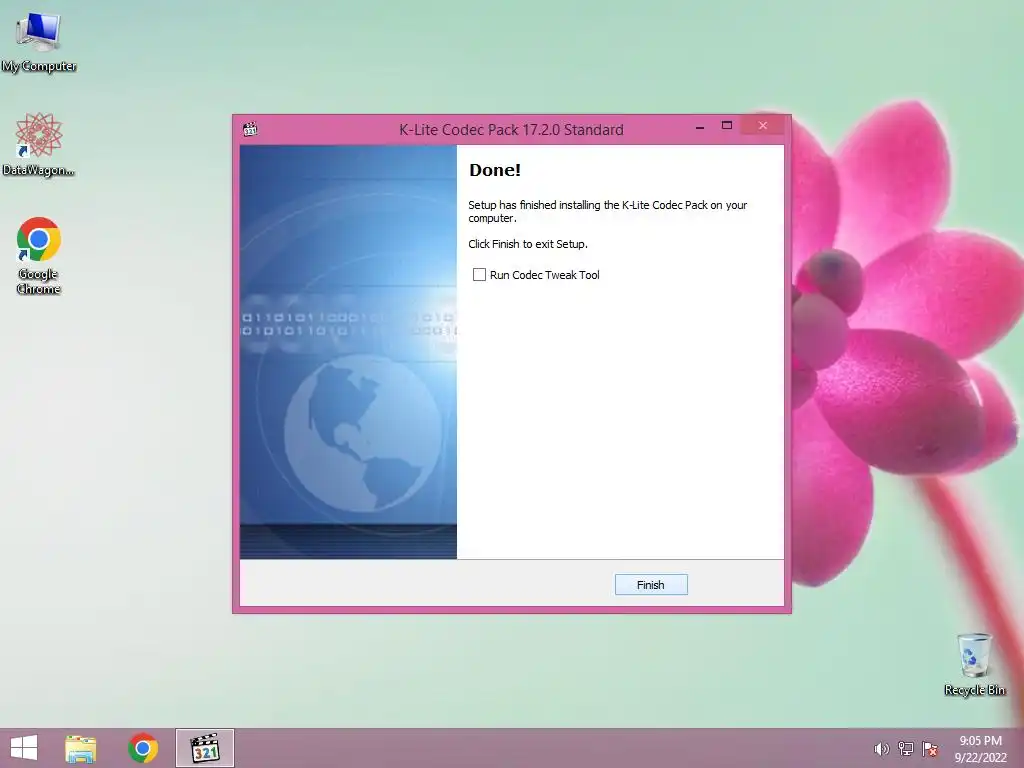
Task: Click the 'Done!' heading text
Action: point(495,170)
